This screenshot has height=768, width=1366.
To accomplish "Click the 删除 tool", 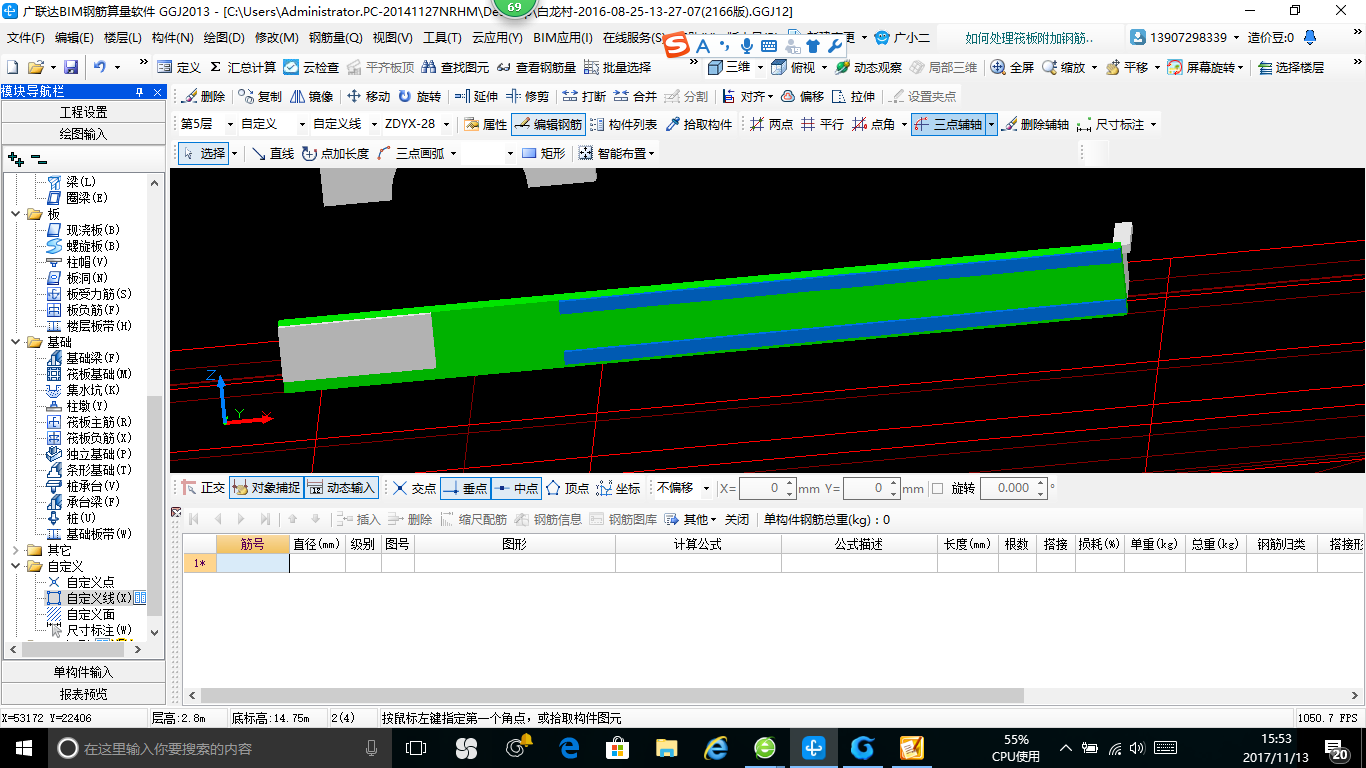I will 203,97.
